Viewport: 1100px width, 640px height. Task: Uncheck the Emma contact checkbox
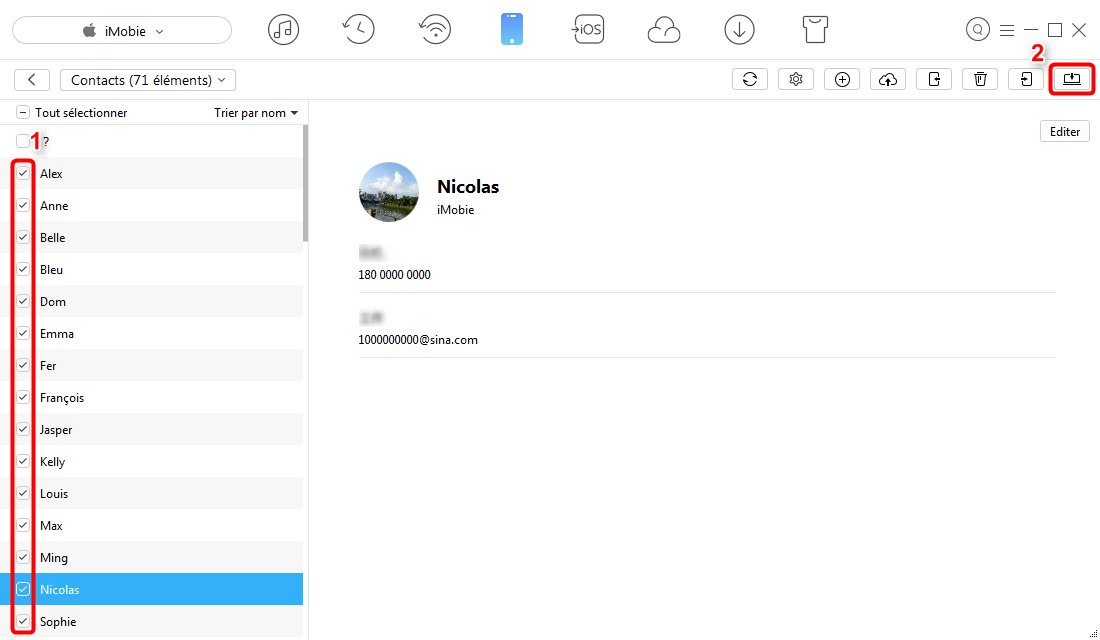23,333
